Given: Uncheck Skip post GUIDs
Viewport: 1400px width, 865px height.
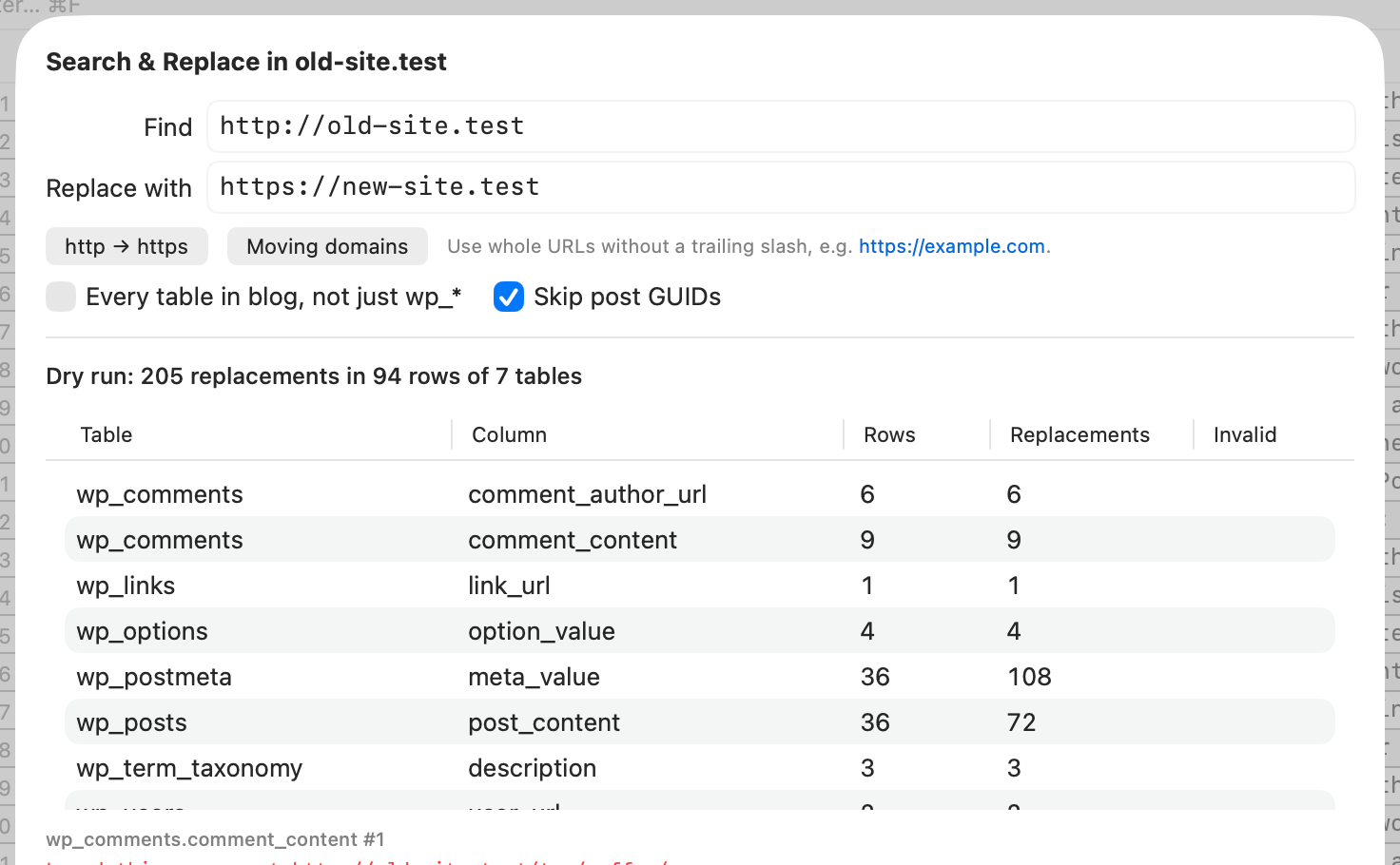Looking at the screenshot, I should (509, 297).
